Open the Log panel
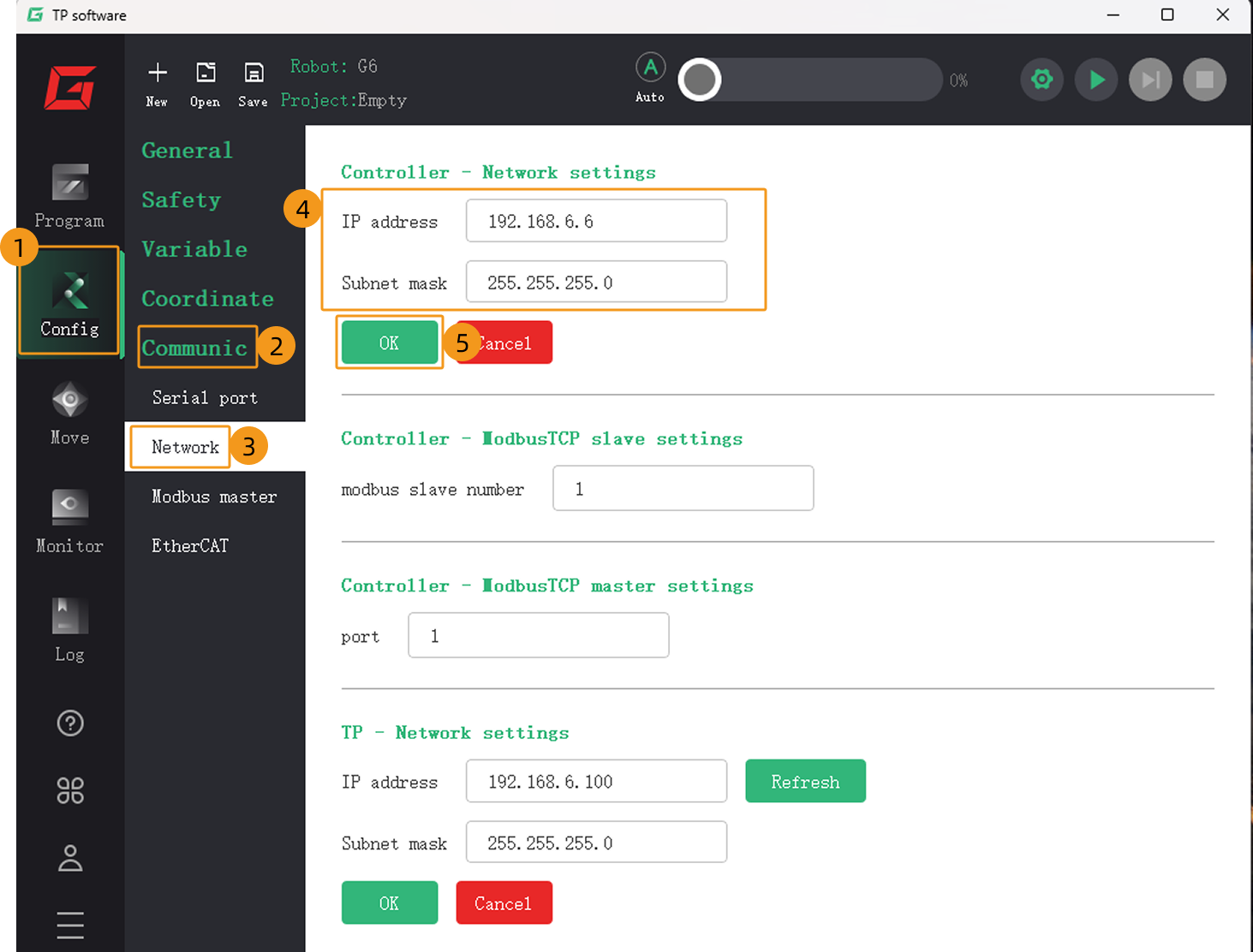Viewport: 1253px width, 952px height. (69, 630)
